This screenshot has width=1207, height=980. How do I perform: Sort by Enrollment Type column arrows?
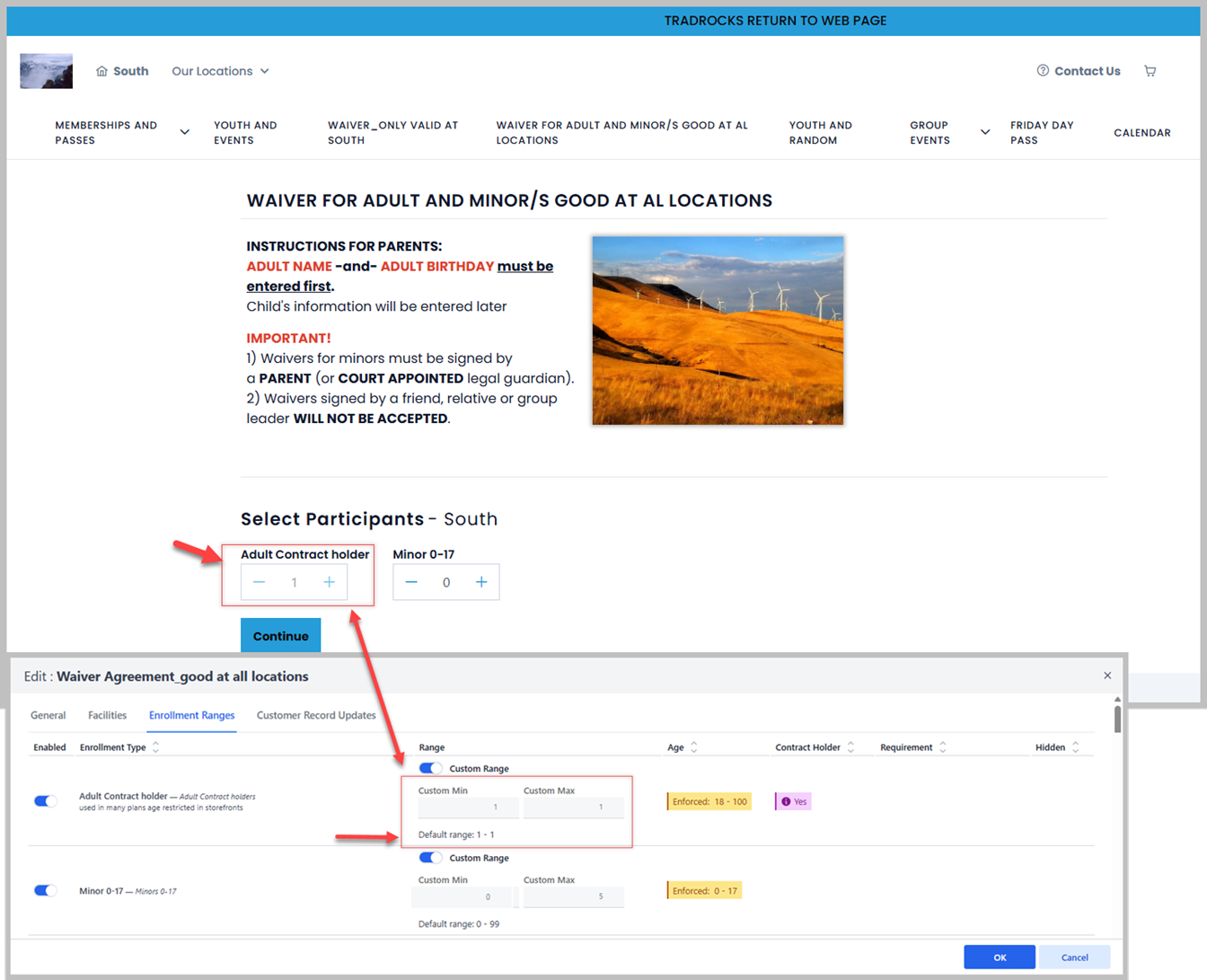coord(156,747)
